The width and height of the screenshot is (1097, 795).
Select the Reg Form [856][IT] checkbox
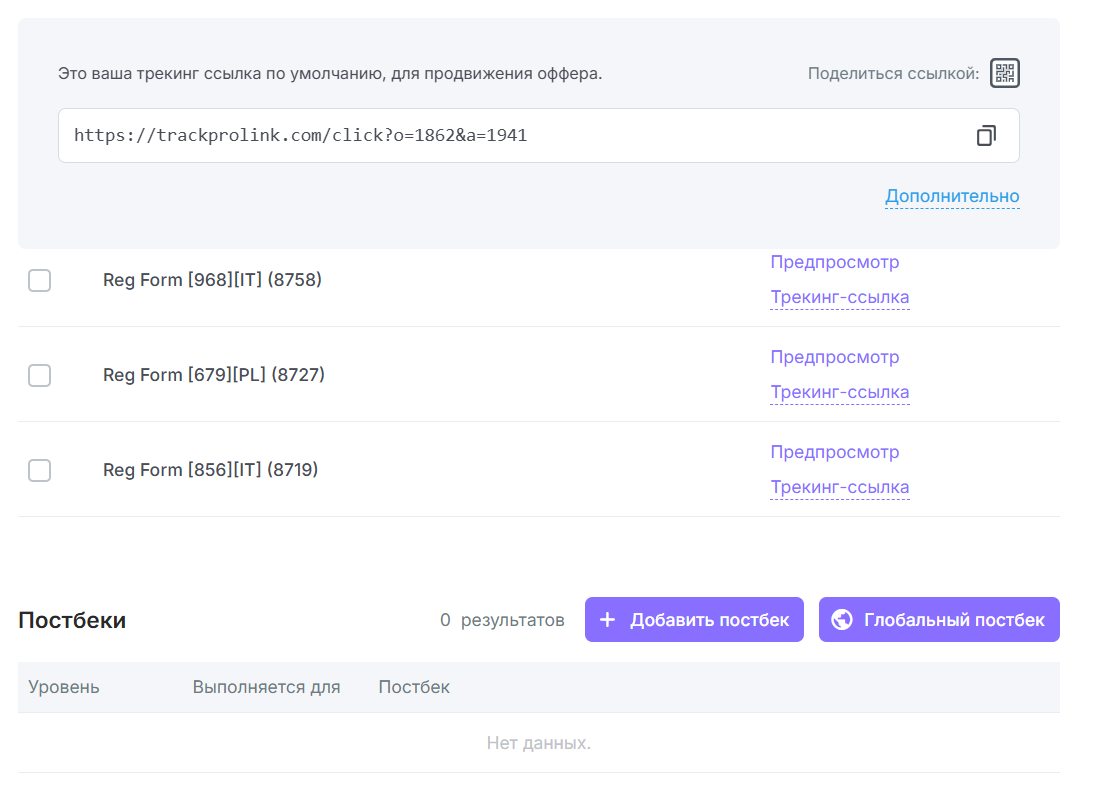click(39, 471)
